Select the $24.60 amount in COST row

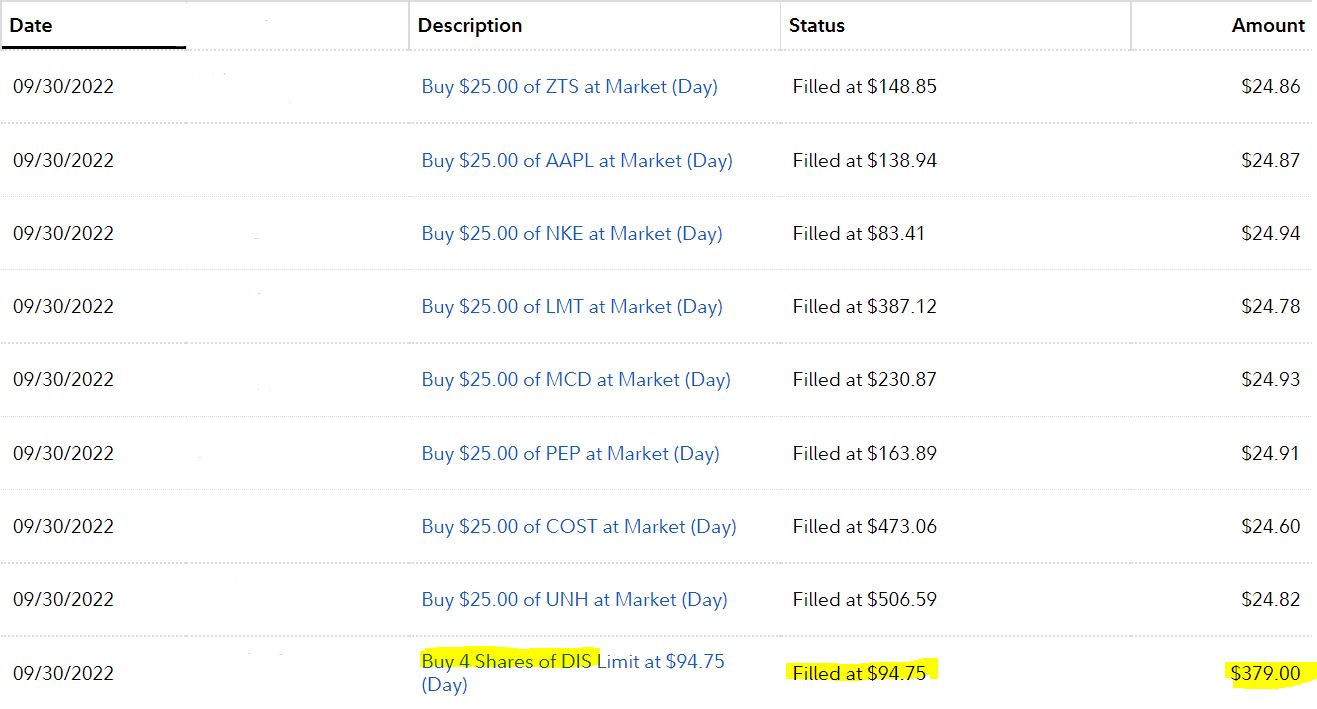[1270, 526]
